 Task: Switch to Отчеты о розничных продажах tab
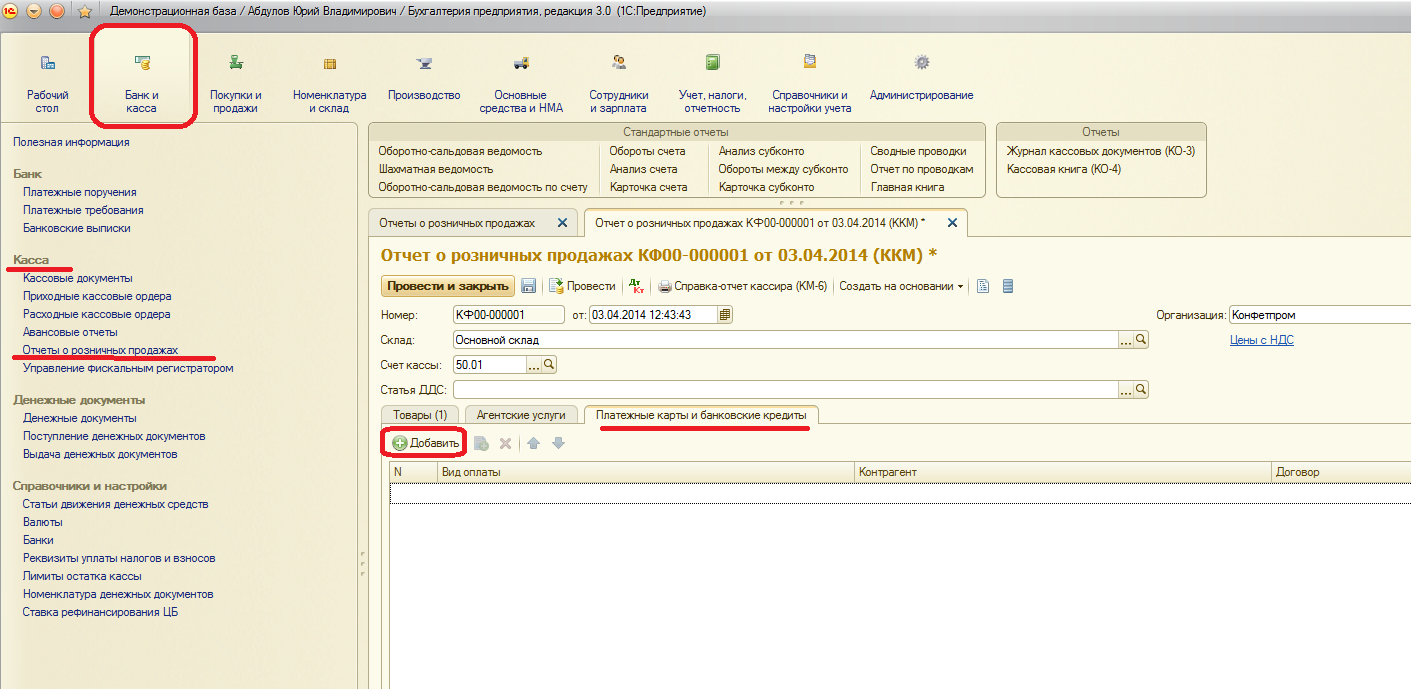click(x=458, y=223)
